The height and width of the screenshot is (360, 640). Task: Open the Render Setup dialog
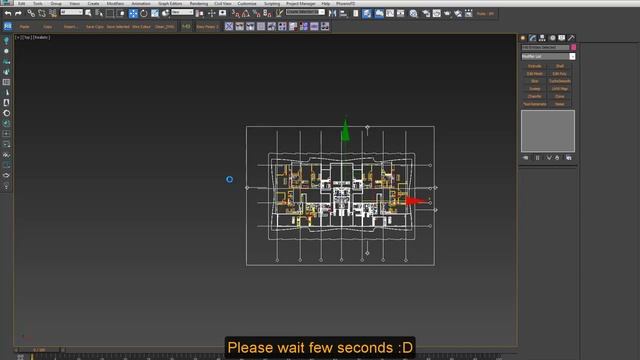coord(426,13)
